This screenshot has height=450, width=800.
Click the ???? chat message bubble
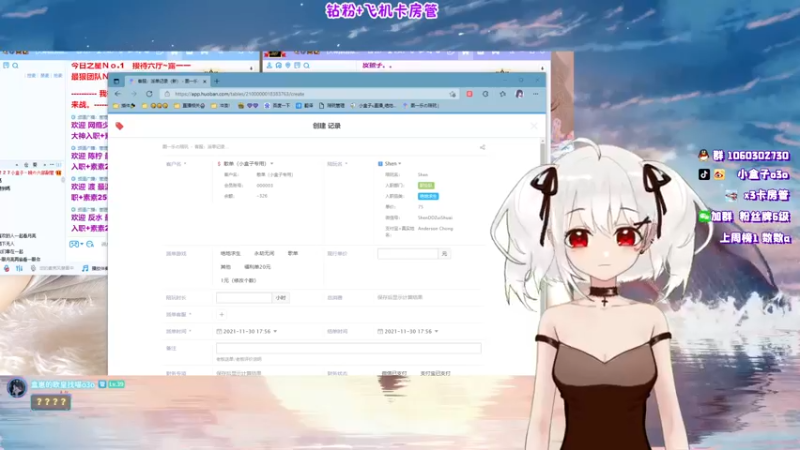click(x=51, y=402)
